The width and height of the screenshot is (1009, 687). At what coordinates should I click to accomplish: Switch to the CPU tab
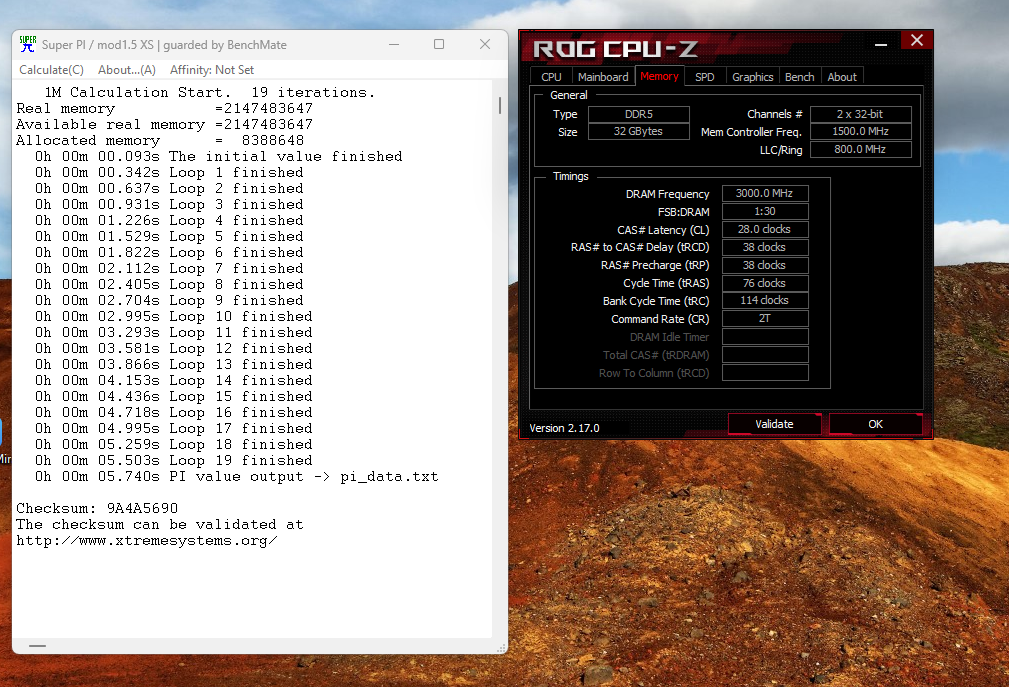(x=551, y=77)
